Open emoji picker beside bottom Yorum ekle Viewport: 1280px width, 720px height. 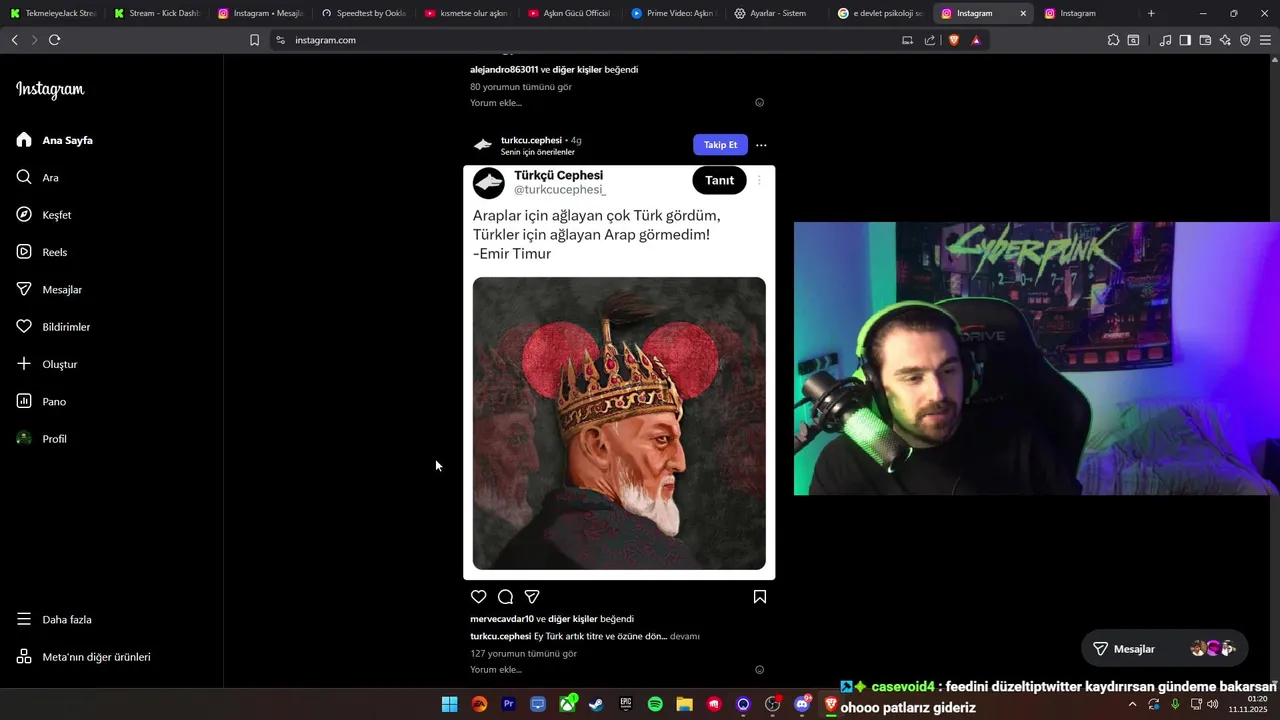tap(760, 670)
